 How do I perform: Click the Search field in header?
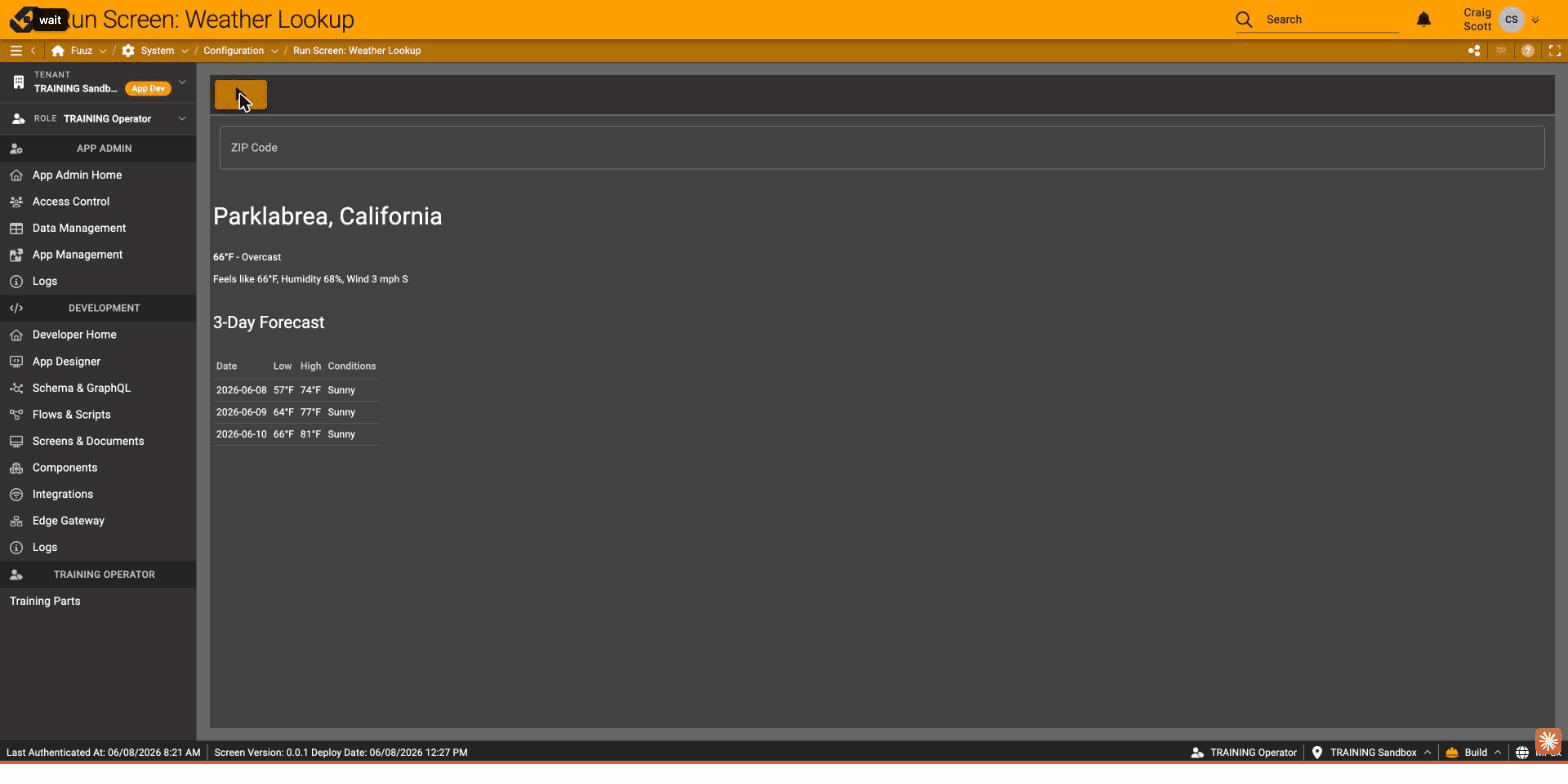[x=1331, y=19]
